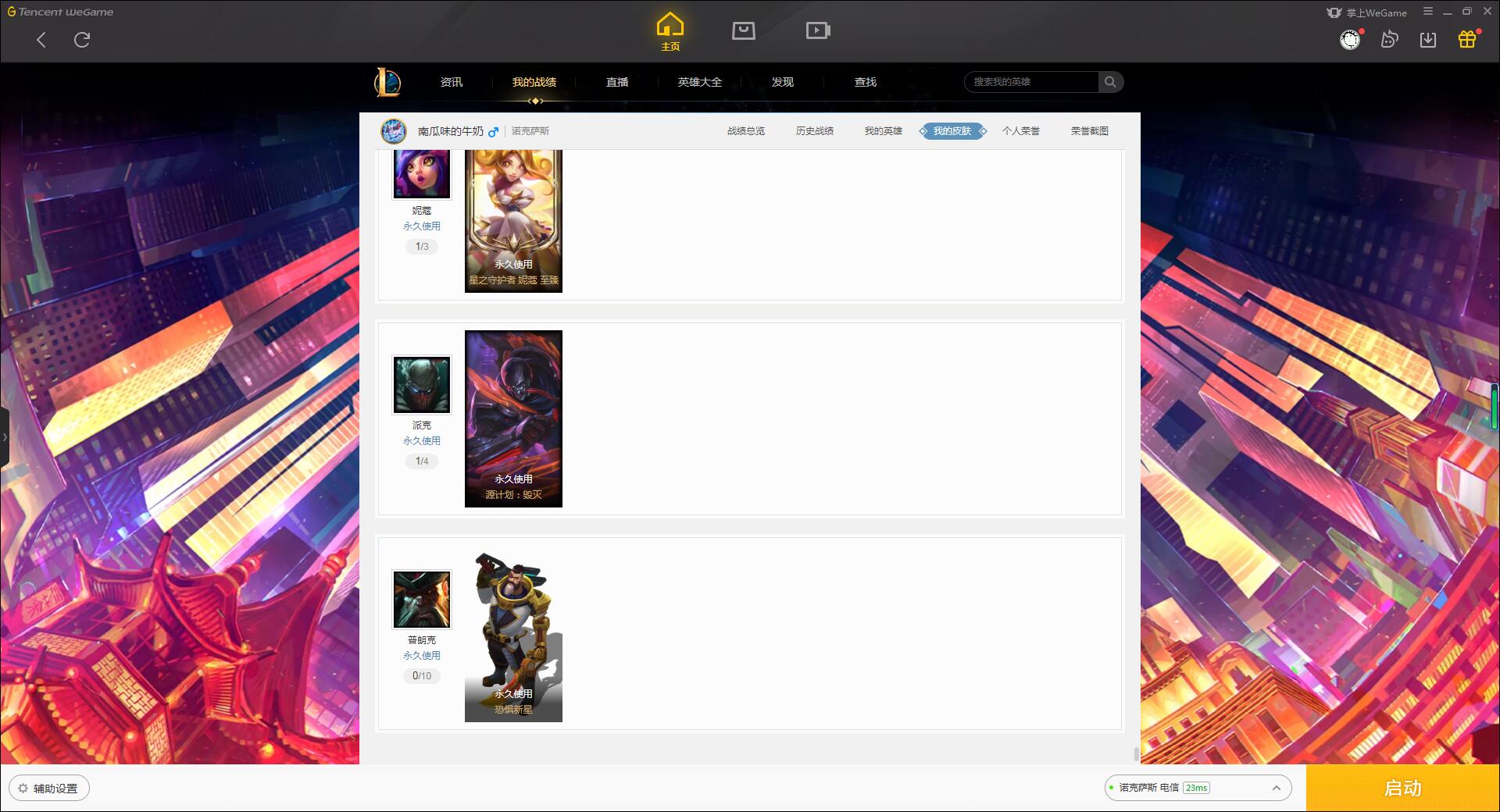The height and width of the screenshot is (812, 1500).
Task: Refresh the page with reload icon
Action: tap(82, 40)
